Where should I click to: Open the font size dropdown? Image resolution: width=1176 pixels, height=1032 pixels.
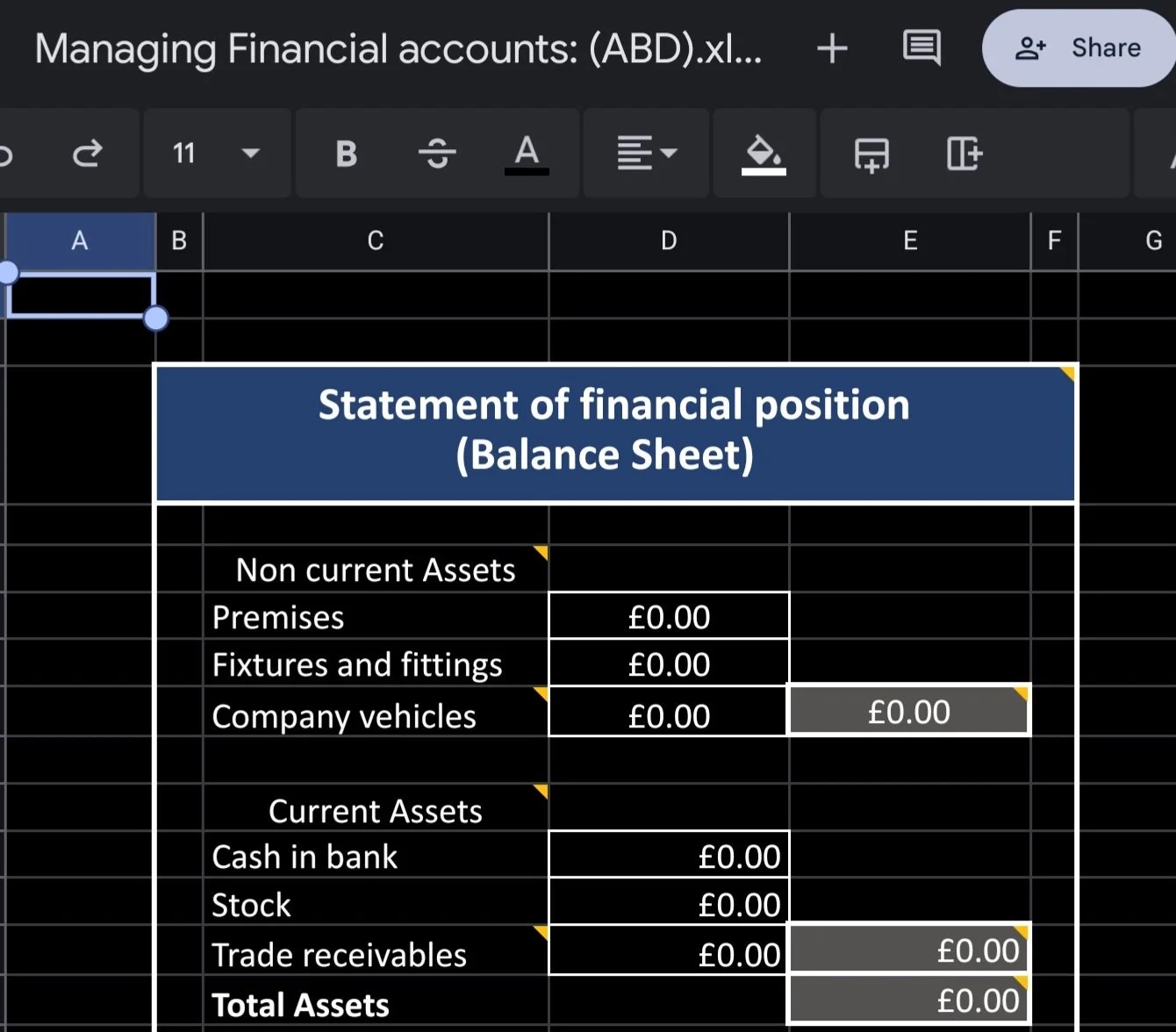click(250, 154)
